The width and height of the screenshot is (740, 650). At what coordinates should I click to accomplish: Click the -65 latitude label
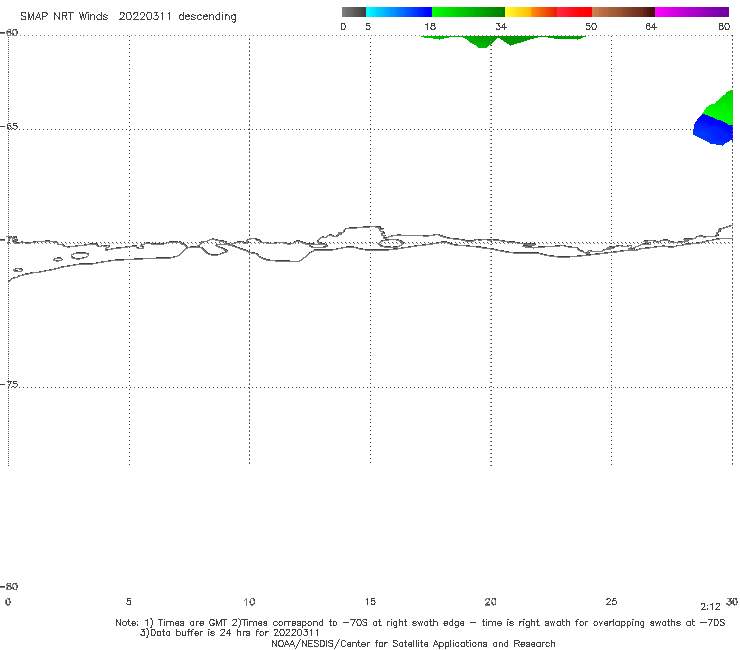coord(9,127)
